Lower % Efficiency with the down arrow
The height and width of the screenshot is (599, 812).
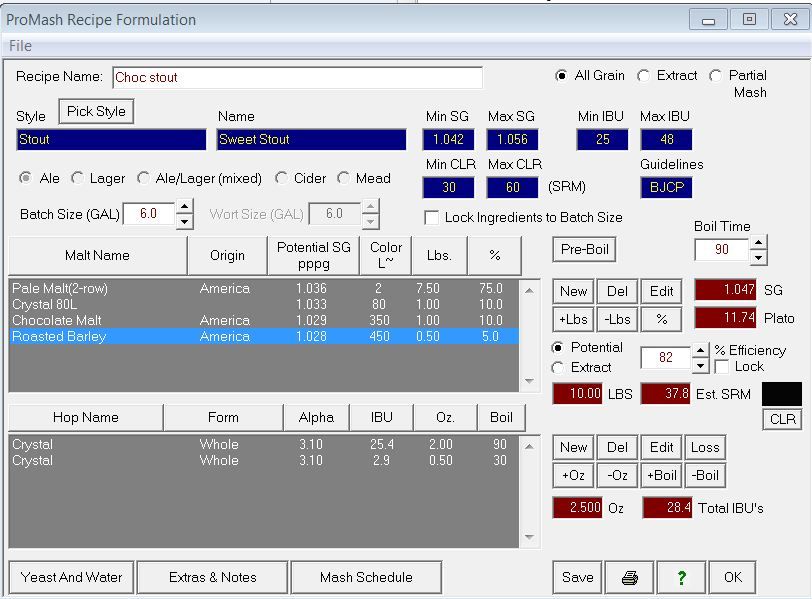click(x=700, y=366)
